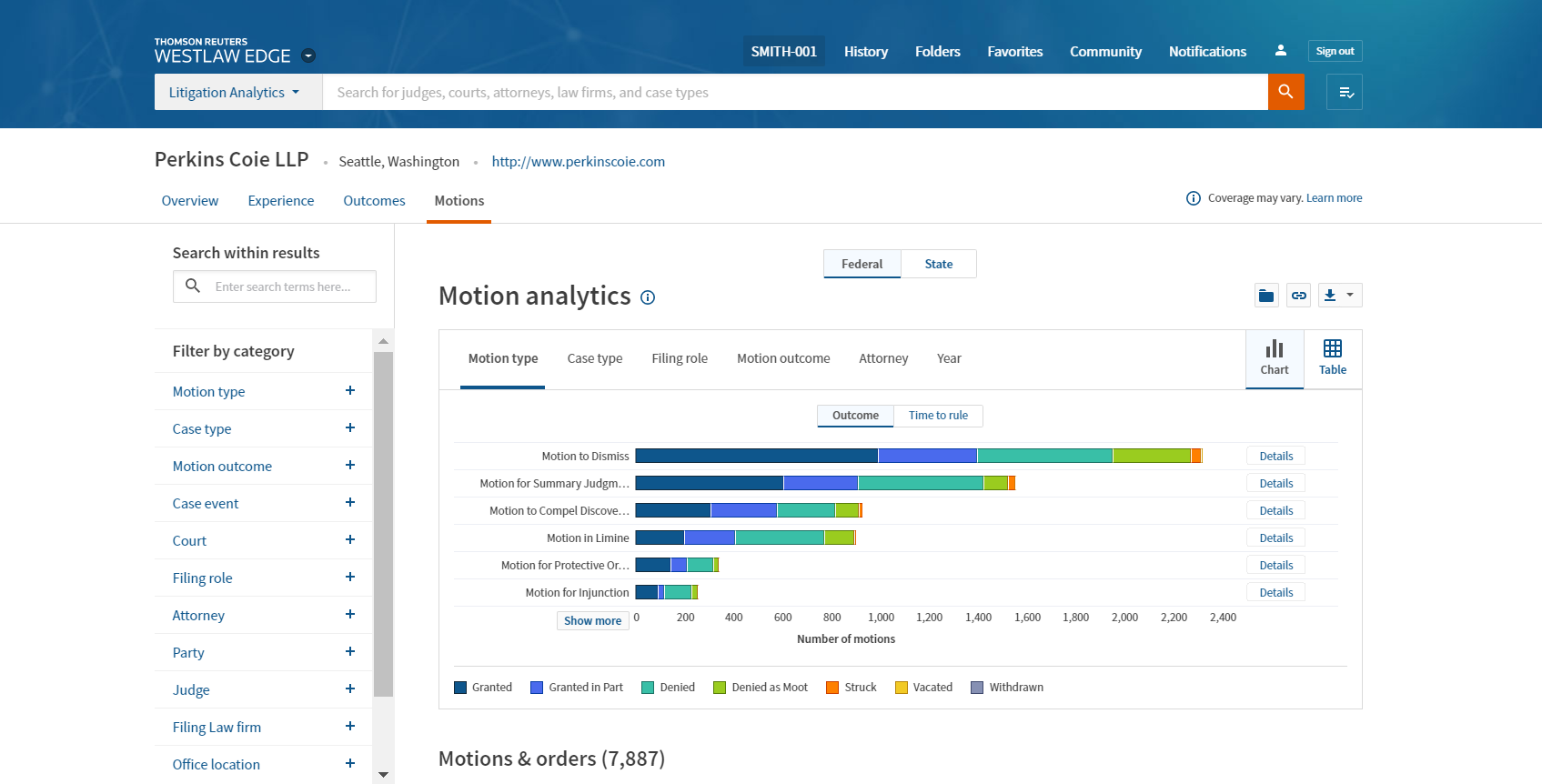1542x784 pixels.
Task: Switch to Table view icon
Action: click(x=1332, y=357)
